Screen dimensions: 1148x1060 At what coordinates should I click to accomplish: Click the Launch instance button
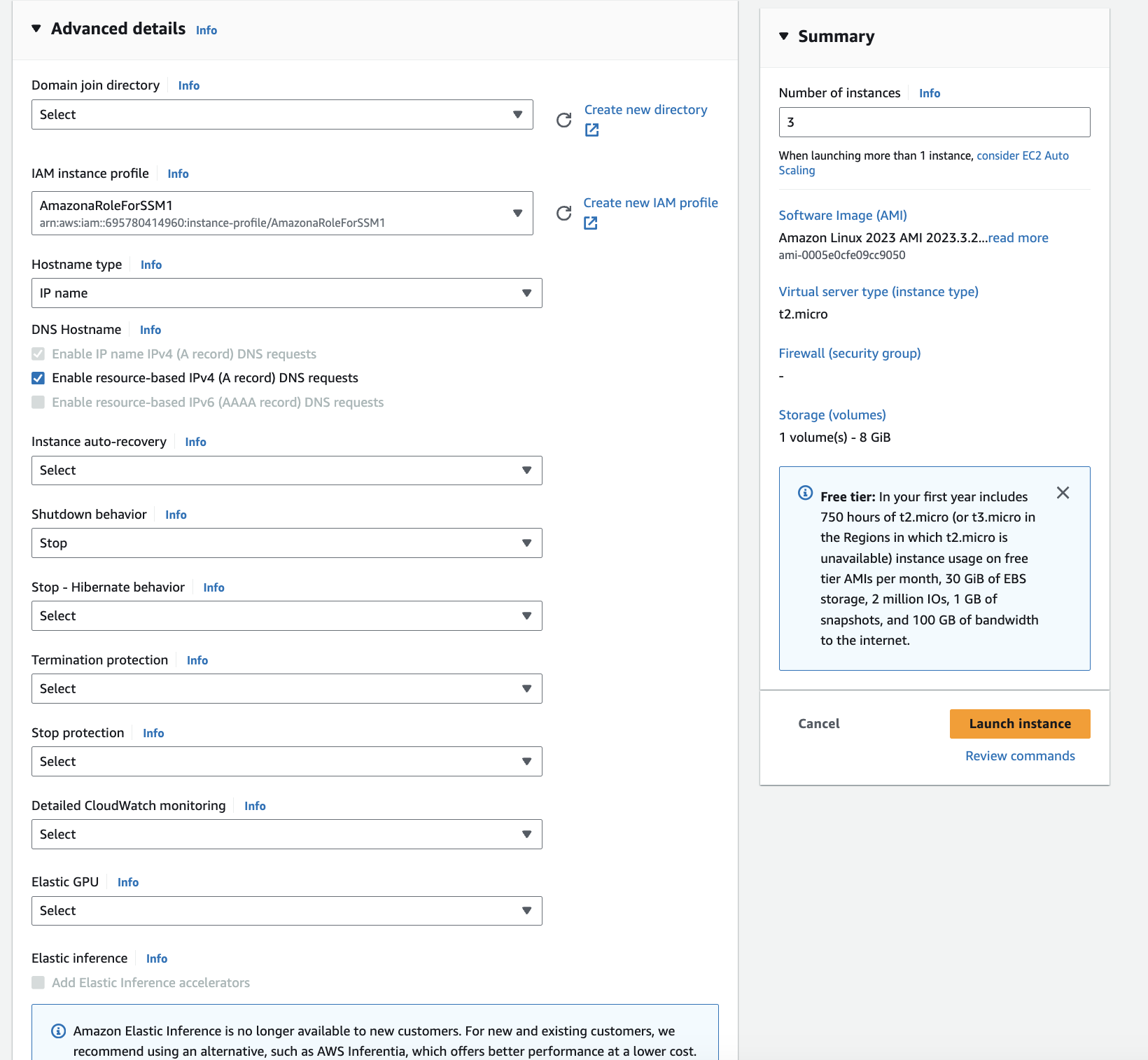pos(1019,724)
